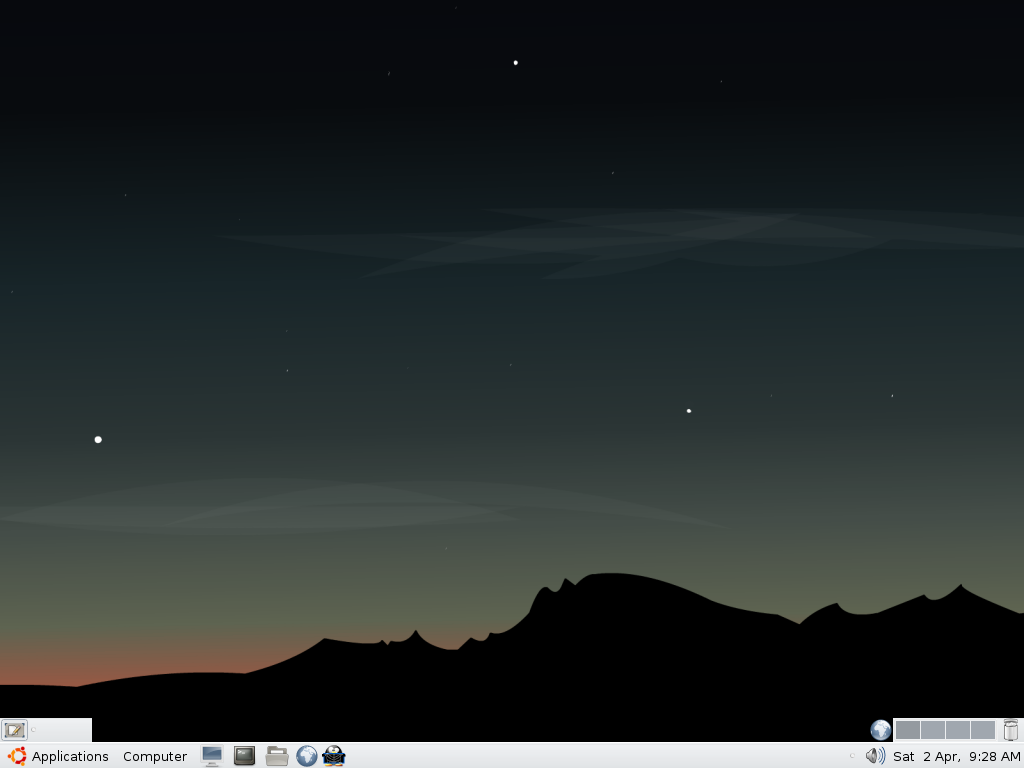The height and width of the screenshot is (768, 1024).
Task: Click the empty desktop wallpaper
Action: point(500,350)
